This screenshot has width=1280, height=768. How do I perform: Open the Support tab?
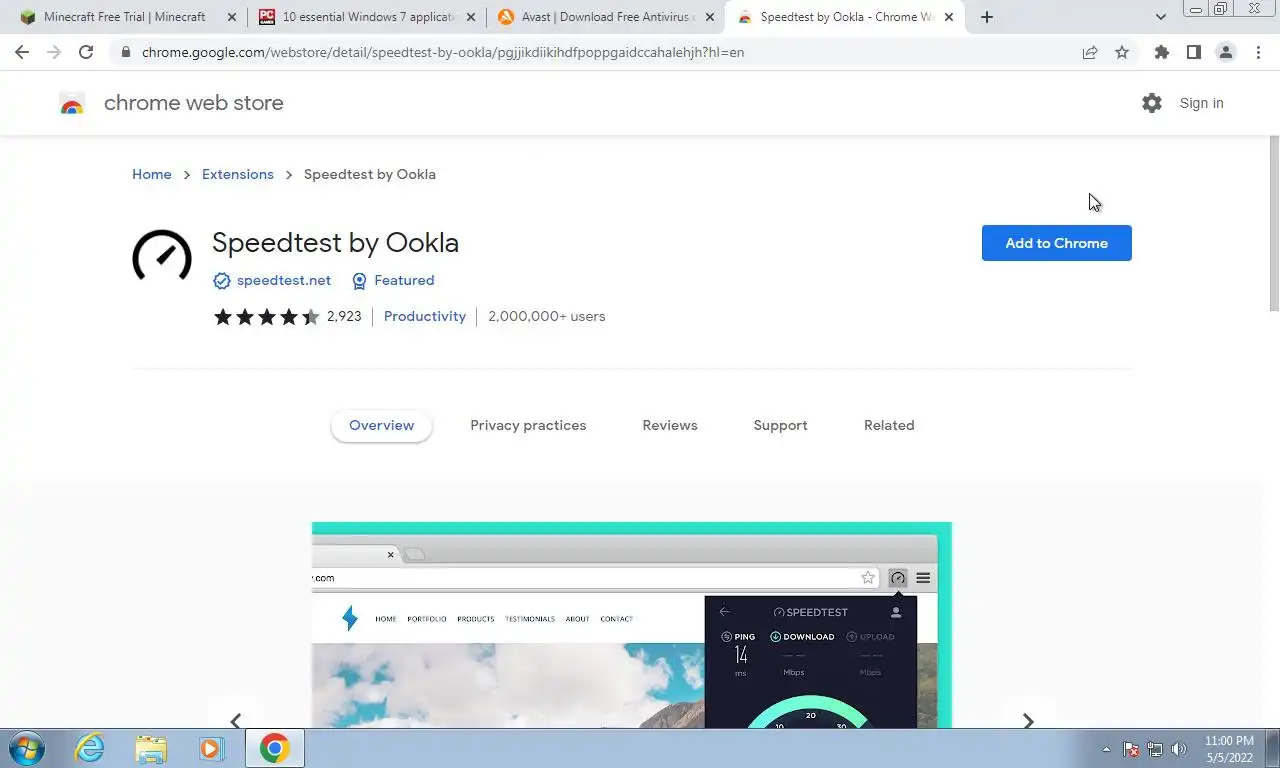click(x=780, y=425)
